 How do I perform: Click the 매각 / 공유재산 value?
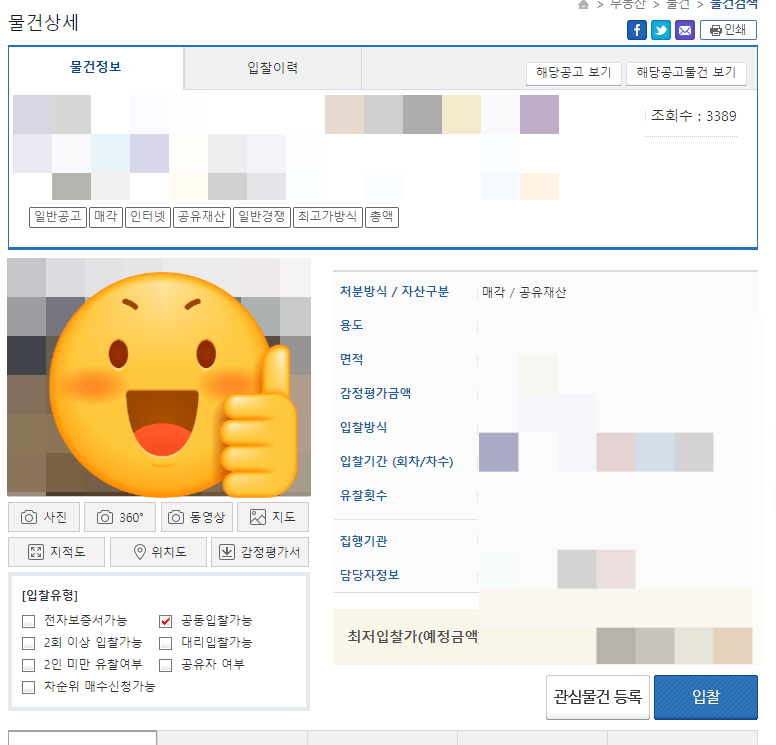pos(524,293)
